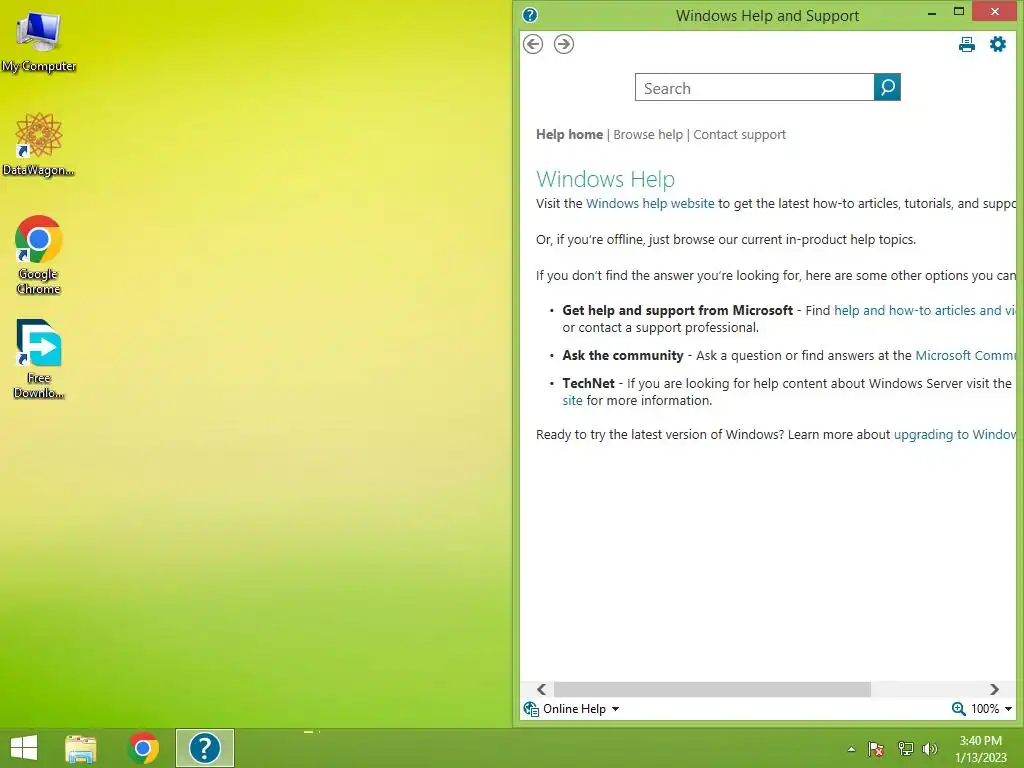
Task: Click the 'Windows Help' heading
Action: click(605, 179)
